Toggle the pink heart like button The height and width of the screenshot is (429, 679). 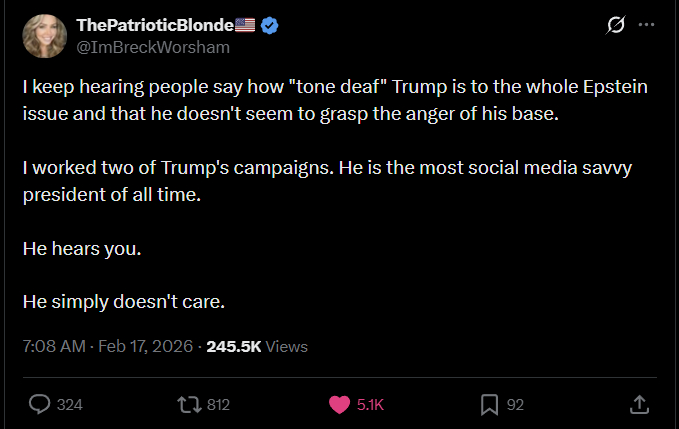[340, 404]
